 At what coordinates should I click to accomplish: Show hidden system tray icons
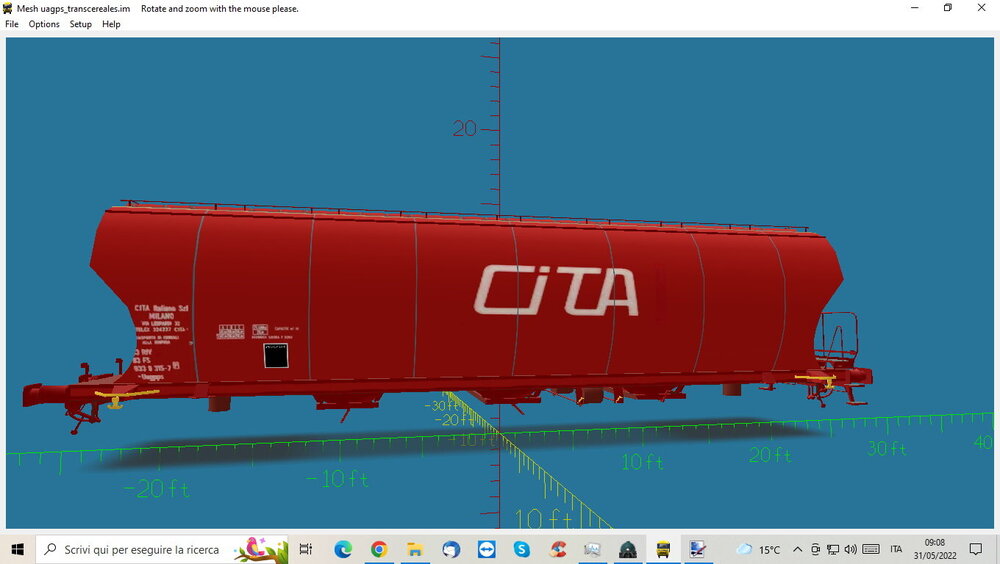pyautogui.click(x=797, y=549)
